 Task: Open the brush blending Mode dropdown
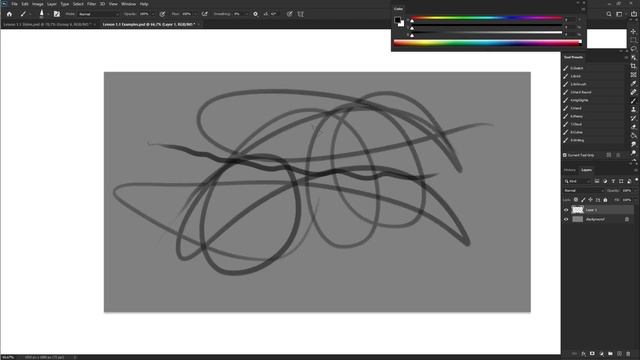(x=98, y=14)
